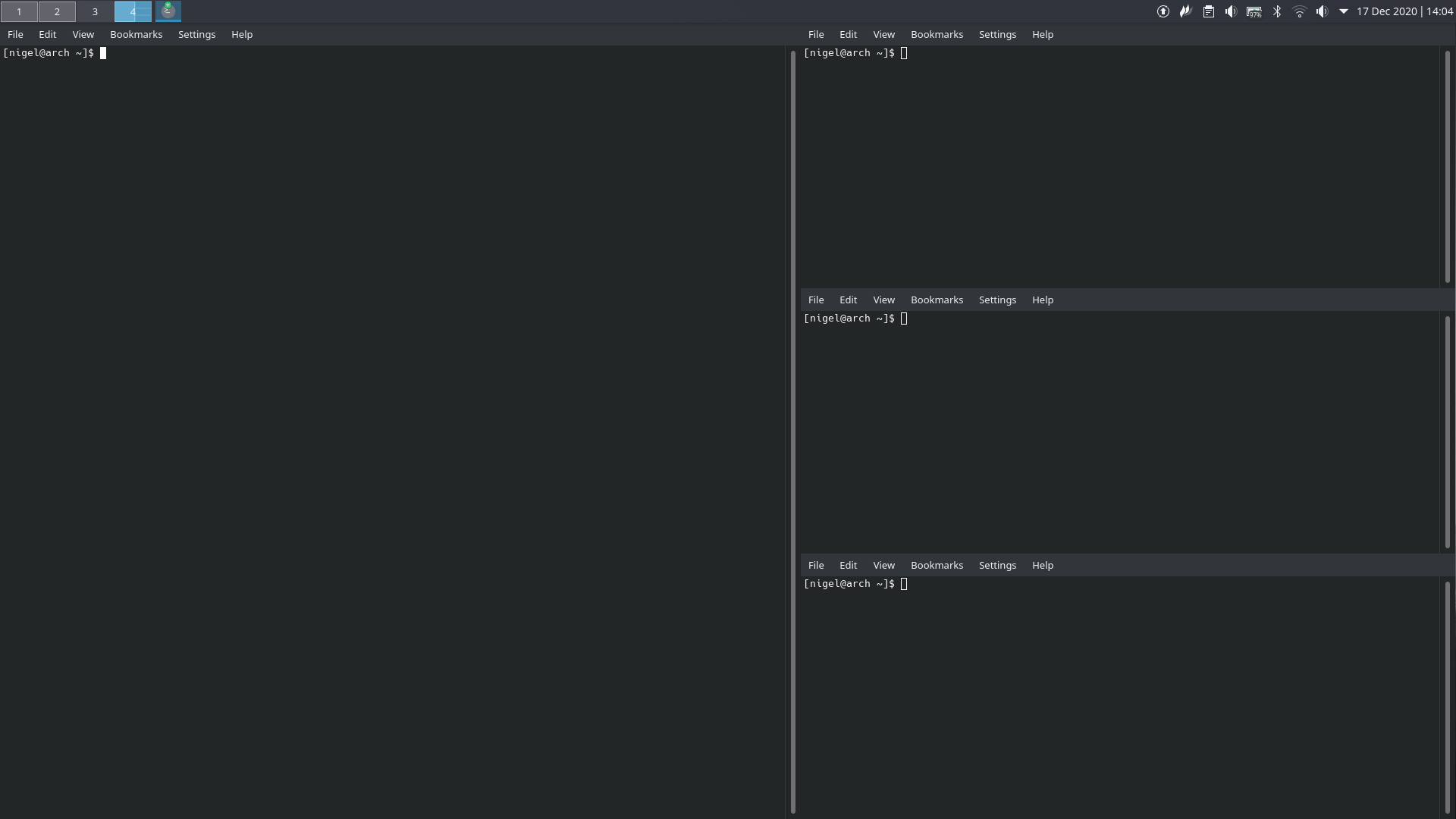This screenshot has width=1456, height=819.
Task: Open Bookmarks menu in left terminal
Action: tap(136, 35)
